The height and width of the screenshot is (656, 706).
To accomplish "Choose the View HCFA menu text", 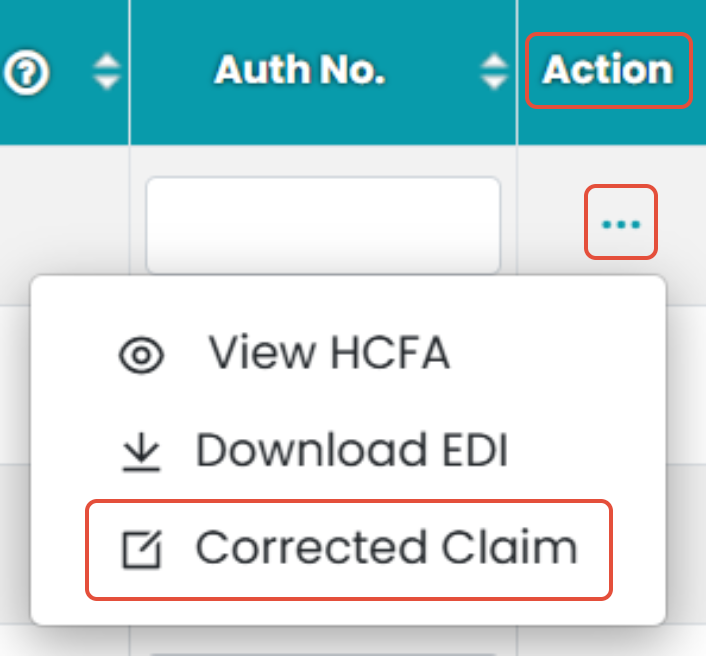I will coord(329,354).
